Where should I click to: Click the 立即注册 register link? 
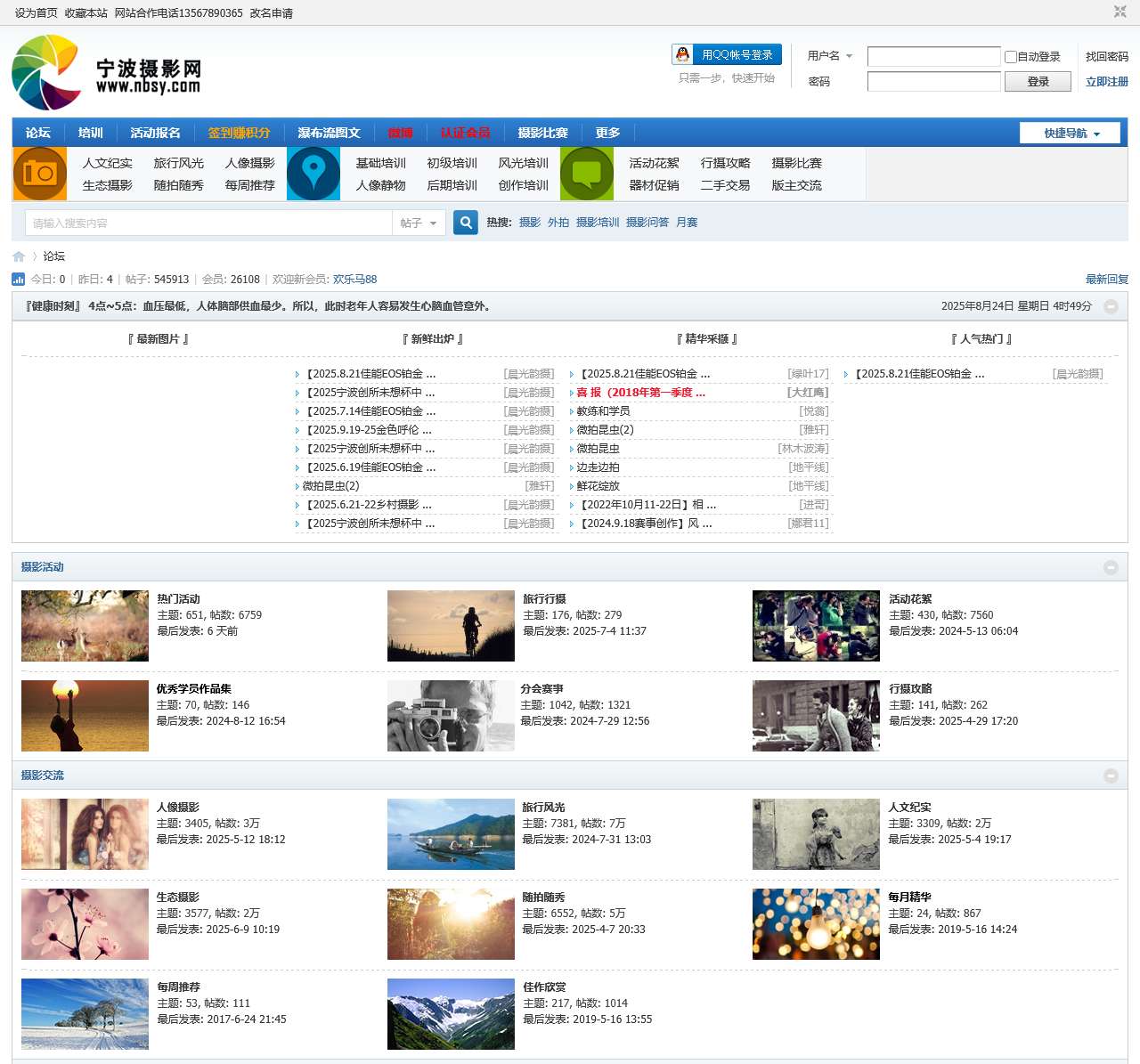tap(1106, 82)
